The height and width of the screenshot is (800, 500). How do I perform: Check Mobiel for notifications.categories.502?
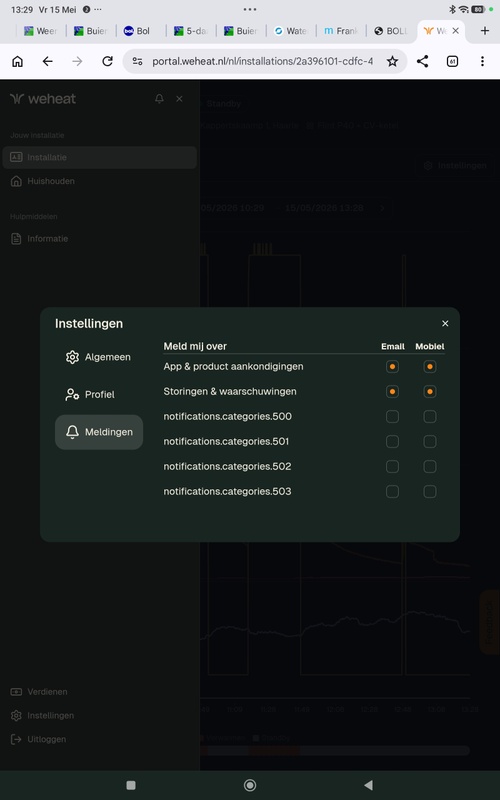(430, 466)
